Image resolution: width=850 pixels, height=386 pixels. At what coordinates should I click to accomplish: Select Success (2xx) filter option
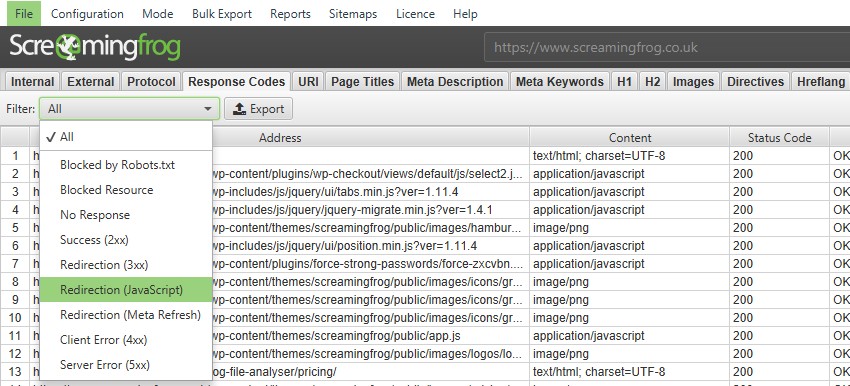126,240
